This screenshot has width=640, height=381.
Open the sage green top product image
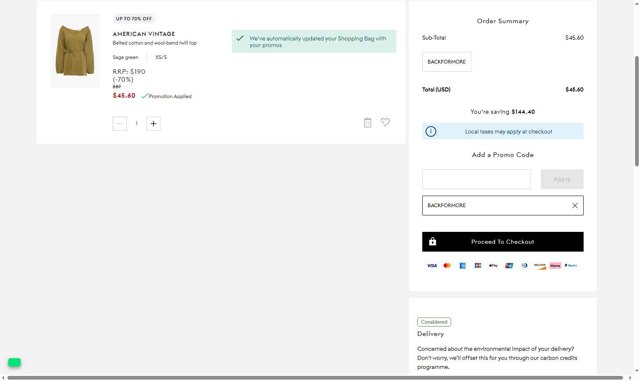tap(75, 51)
